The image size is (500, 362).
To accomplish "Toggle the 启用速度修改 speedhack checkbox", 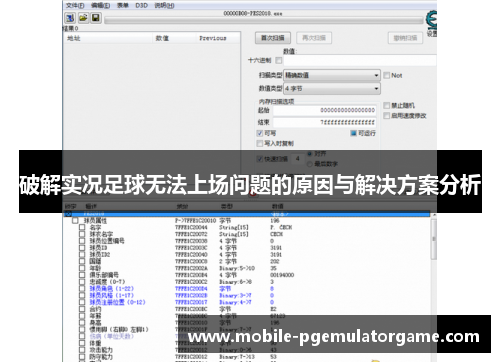I will 387,116.
